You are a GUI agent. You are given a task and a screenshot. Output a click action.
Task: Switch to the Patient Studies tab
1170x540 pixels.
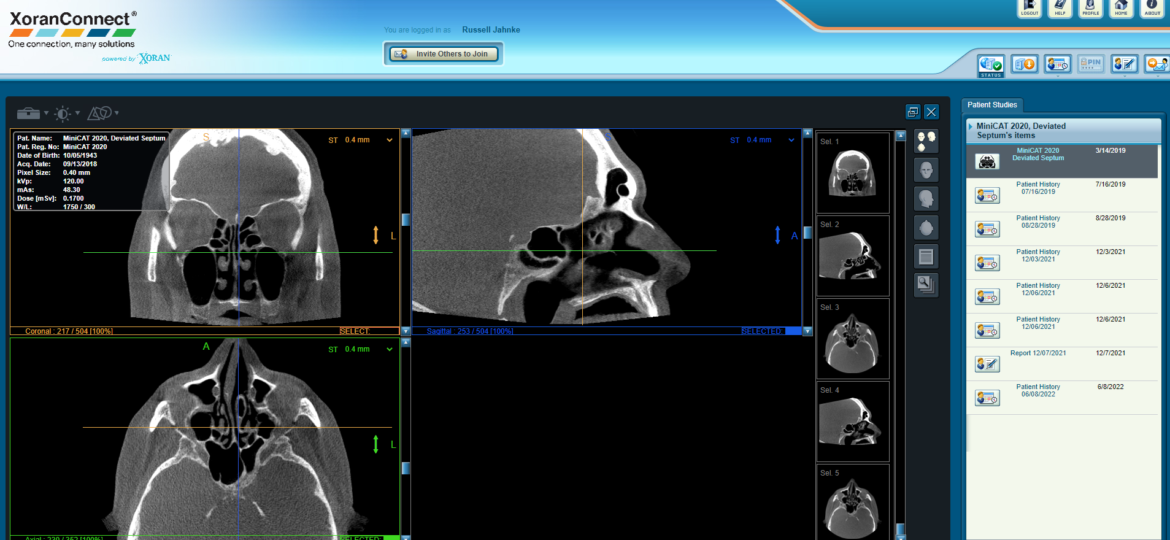[992, 105]
